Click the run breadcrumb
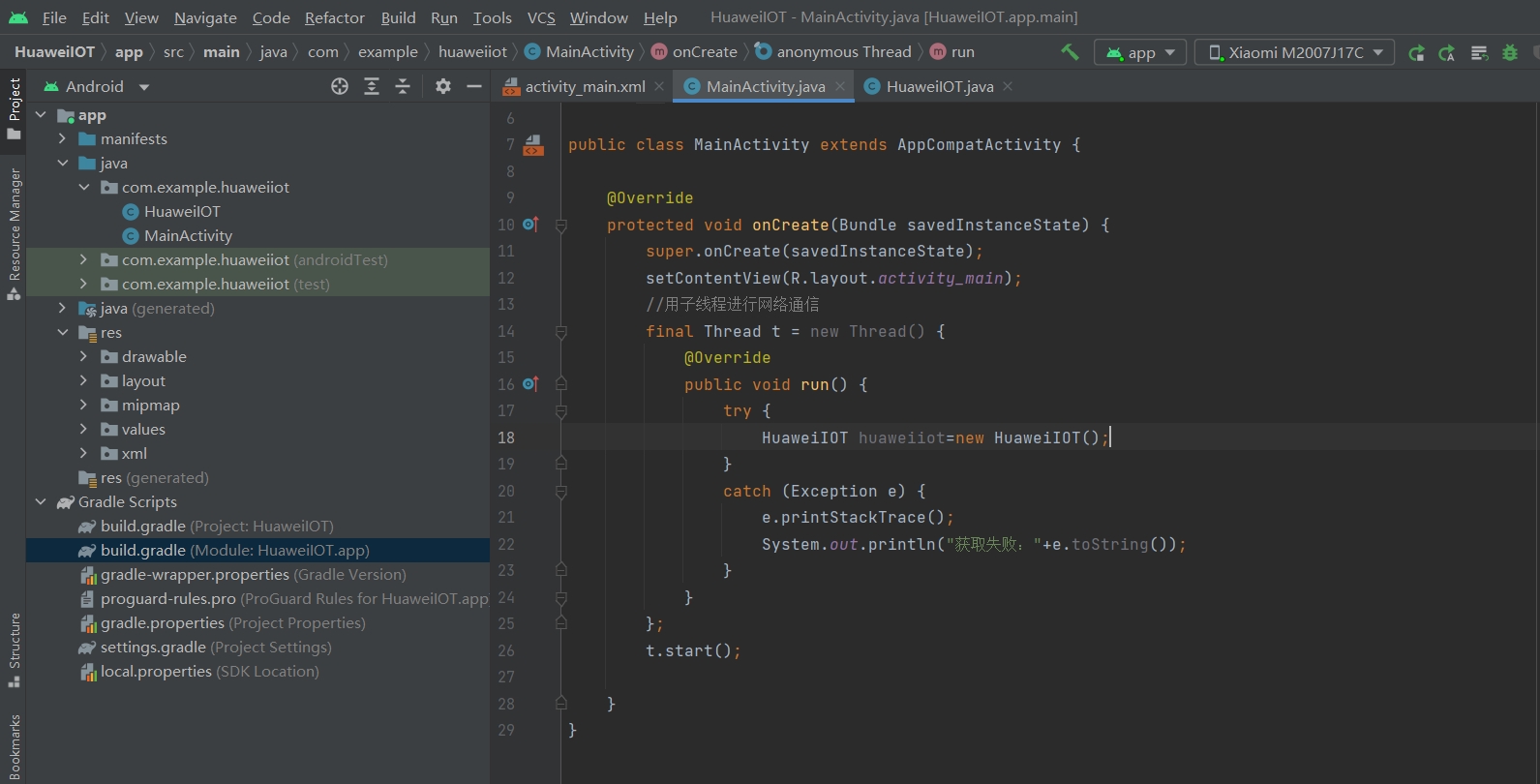 pyautogui.click(x=952, y=52)
